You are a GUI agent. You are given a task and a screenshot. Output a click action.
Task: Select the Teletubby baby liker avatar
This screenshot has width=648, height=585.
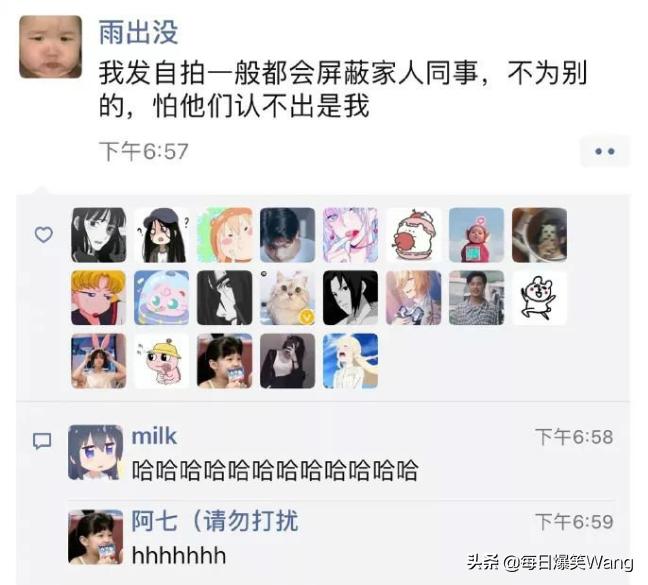[476, 235]
